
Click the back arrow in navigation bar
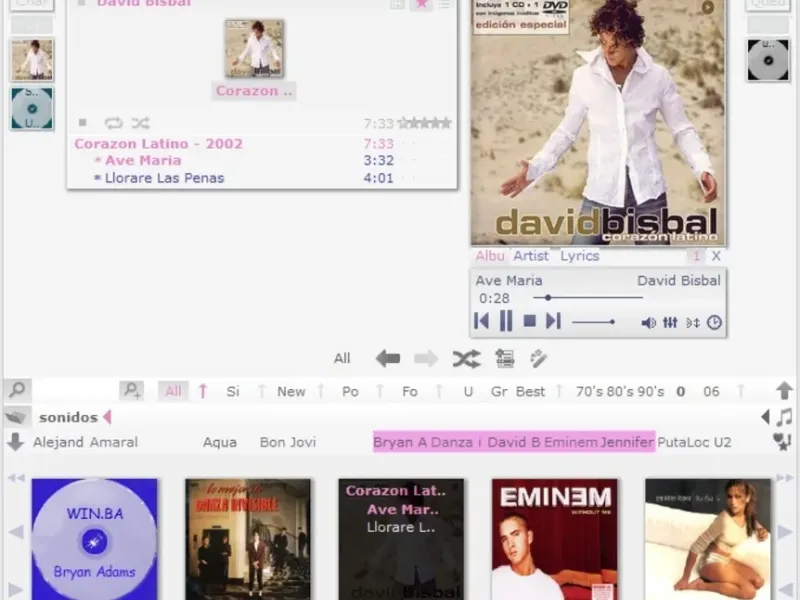[x=388, y=359]
